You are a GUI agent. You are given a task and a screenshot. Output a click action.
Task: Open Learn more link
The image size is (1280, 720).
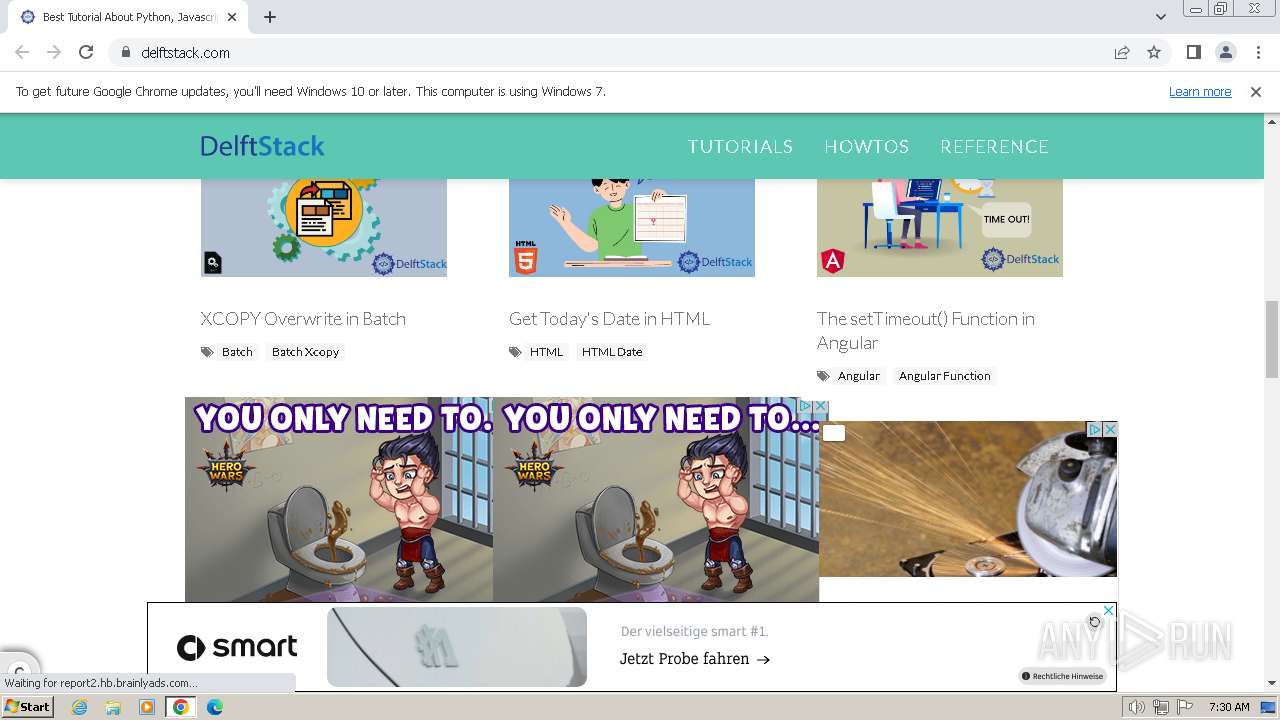tap(1200, 91)
